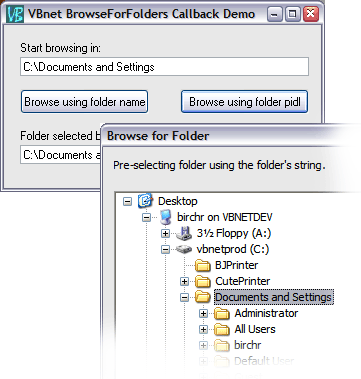Click the CutePrinter folder icon
Screen dimensions: 361x379
pyautogui.click(x=203, y=281)
